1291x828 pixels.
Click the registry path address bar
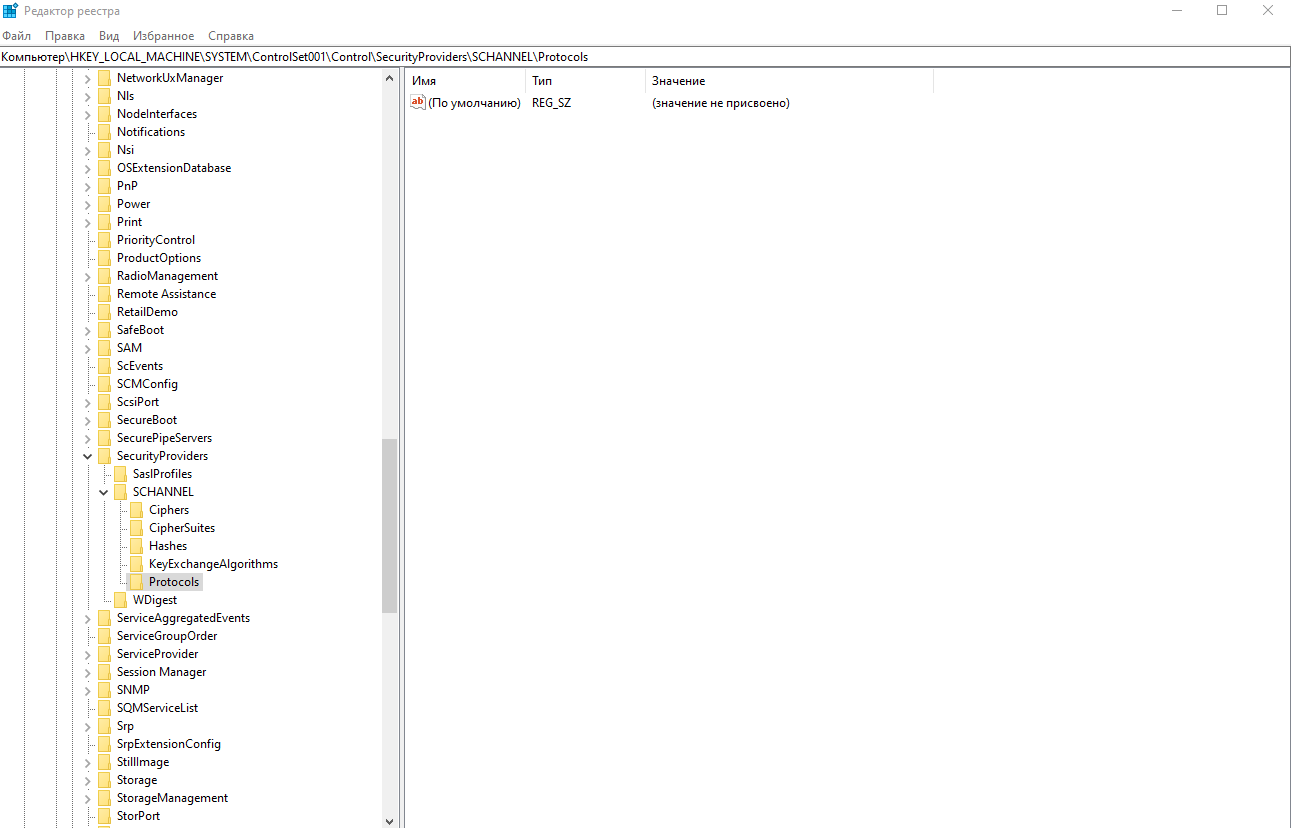click(x=645, y=57)
